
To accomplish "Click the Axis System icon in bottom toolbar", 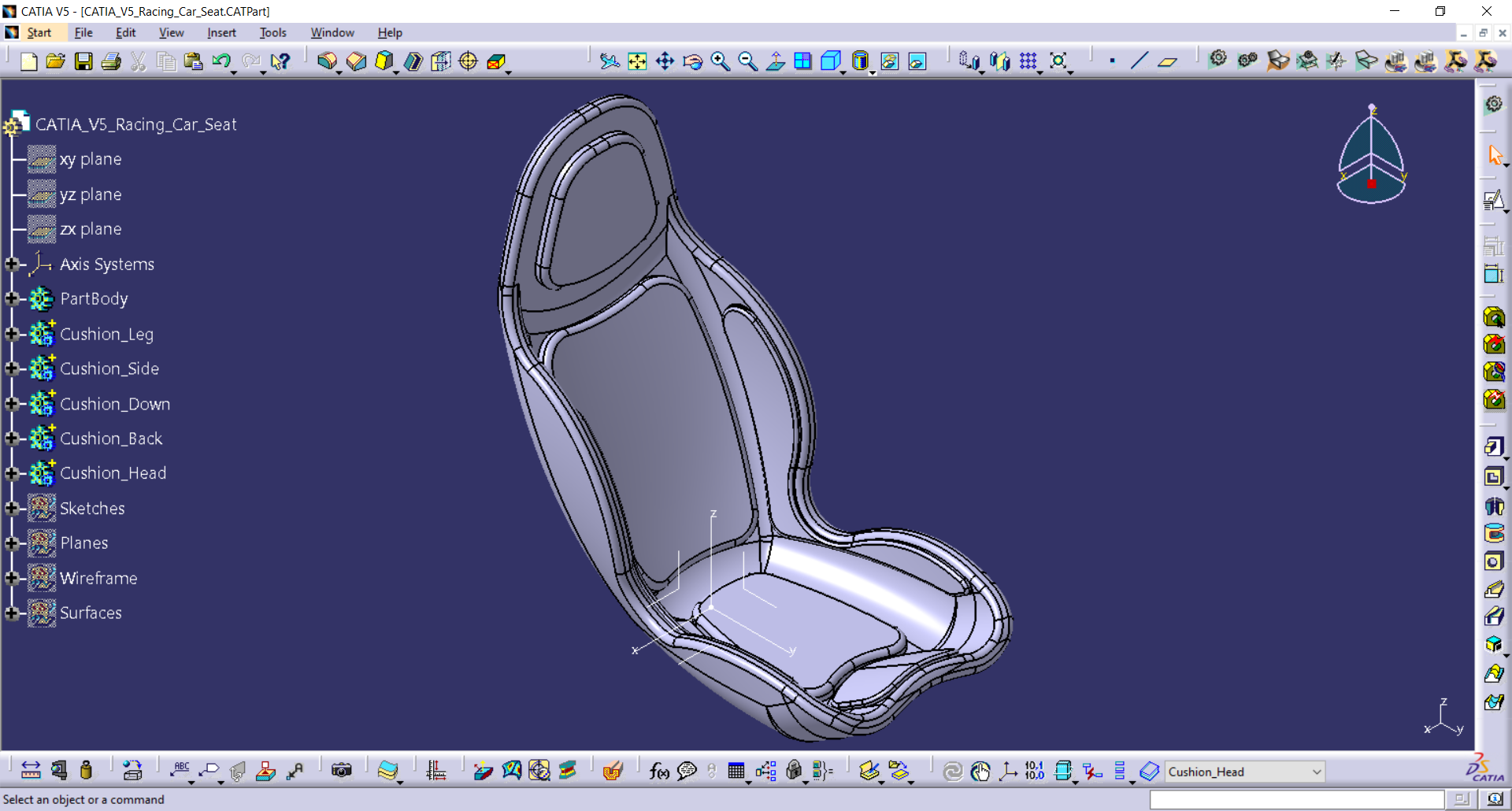I will pos(1008,771).
